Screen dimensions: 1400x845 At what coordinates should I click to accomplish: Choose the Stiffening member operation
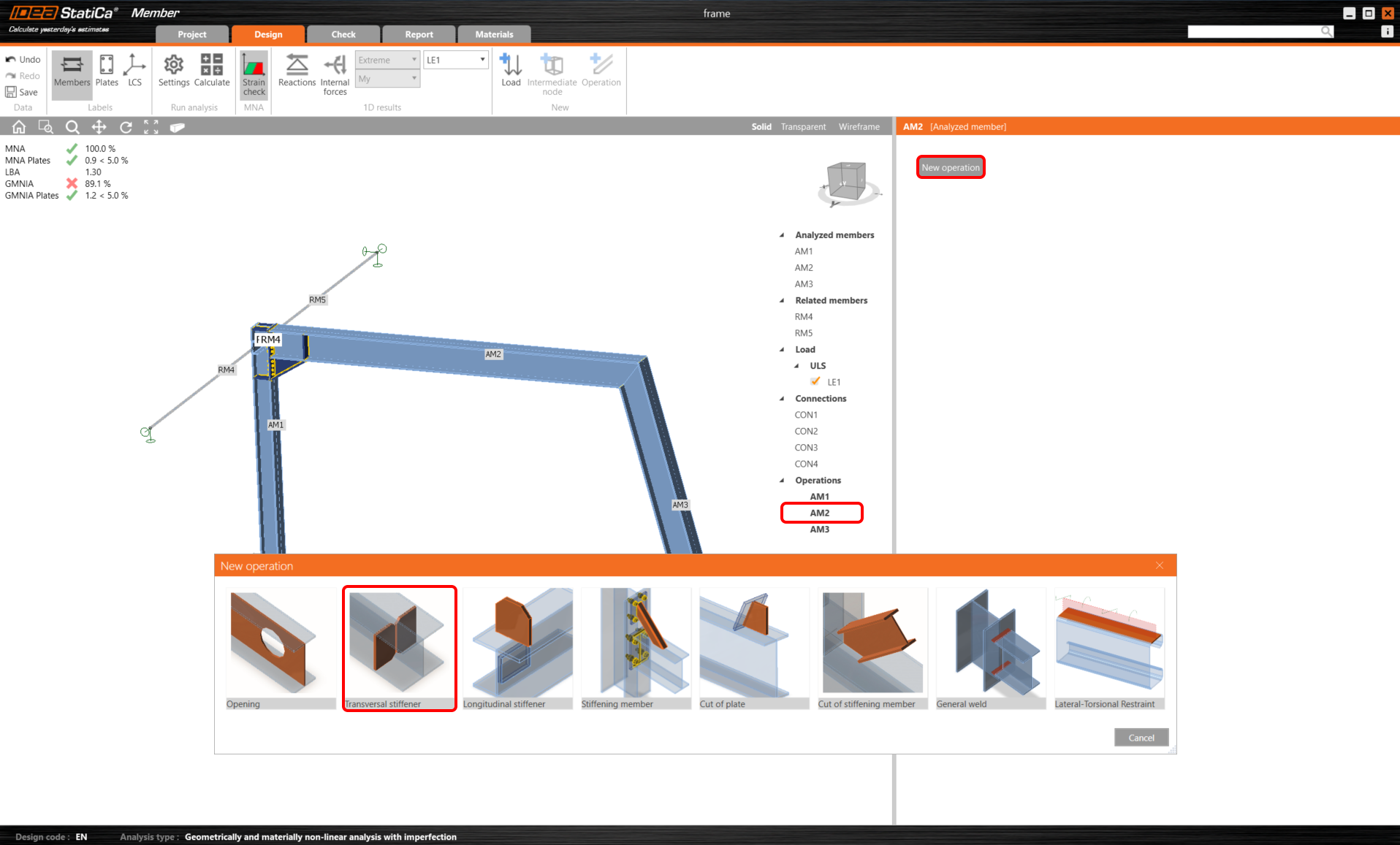click(636, 649)
